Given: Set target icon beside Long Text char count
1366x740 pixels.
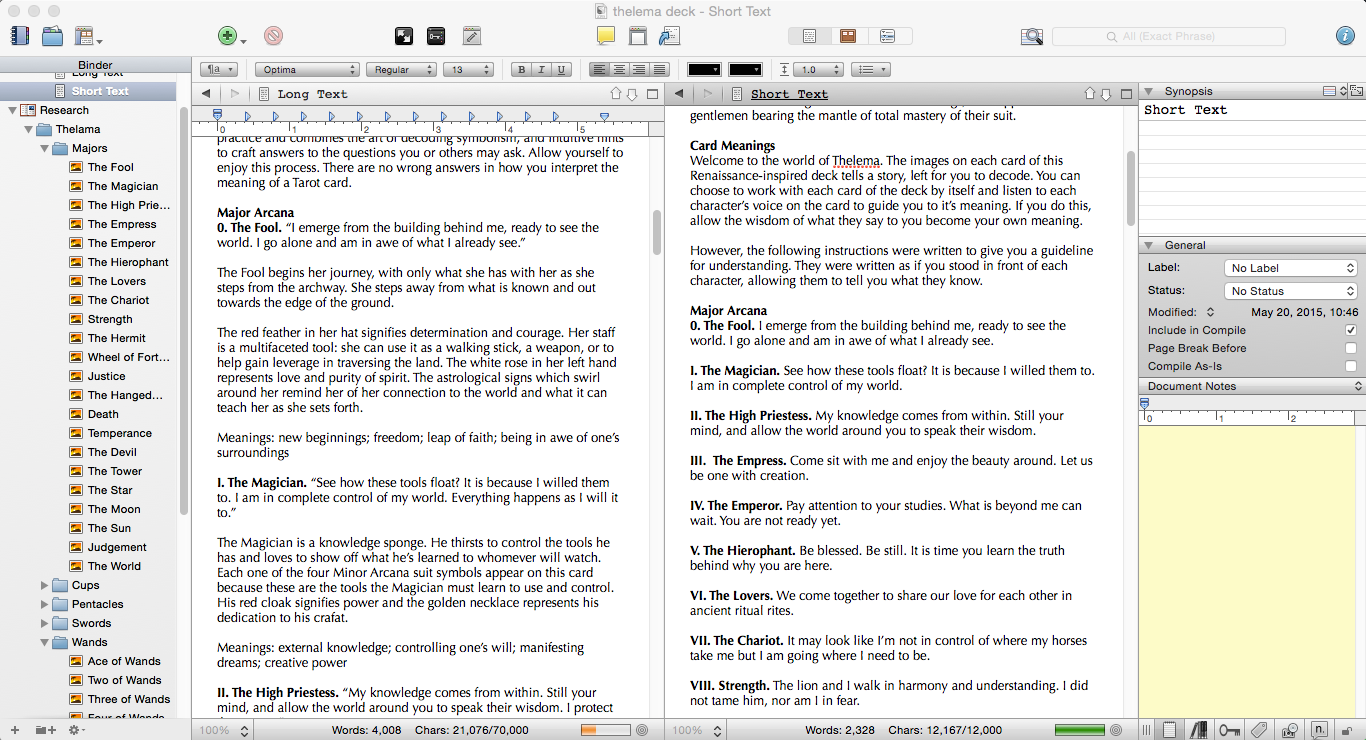Looking at the screenshot, I should pos(641,730).
